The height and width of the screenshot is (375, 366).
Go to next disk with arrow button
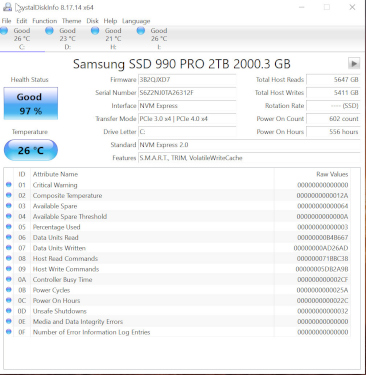point(354,63)
